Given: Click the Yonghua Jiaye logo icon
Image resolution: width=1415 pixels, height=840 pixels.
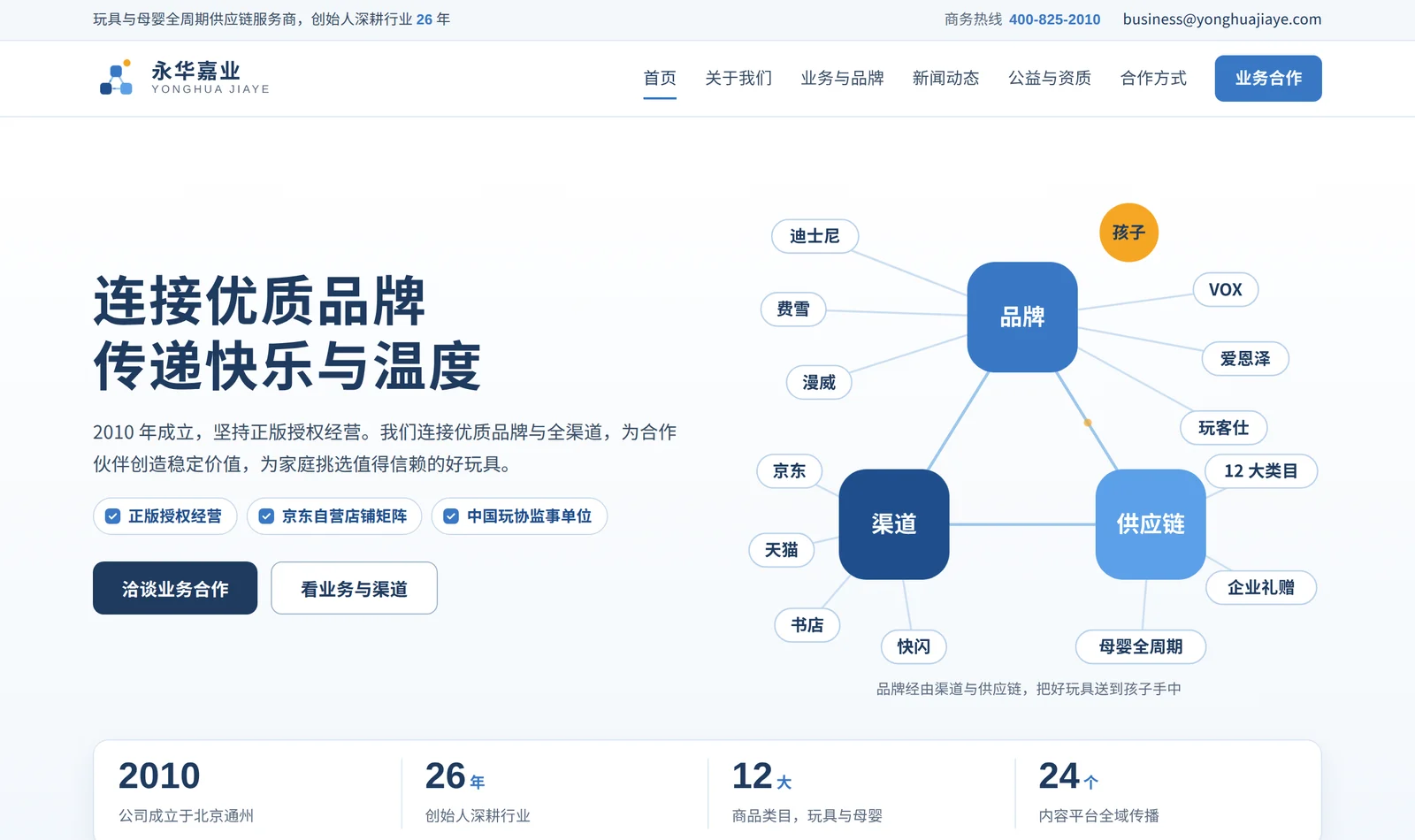Looking at the screenshot, I should (116, 78).
